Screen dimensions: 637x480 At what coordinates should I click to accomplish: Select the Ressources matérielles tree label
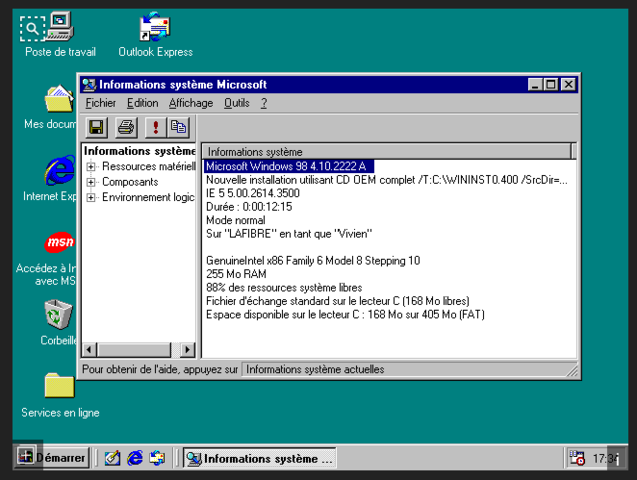click(x=149, y=166)
